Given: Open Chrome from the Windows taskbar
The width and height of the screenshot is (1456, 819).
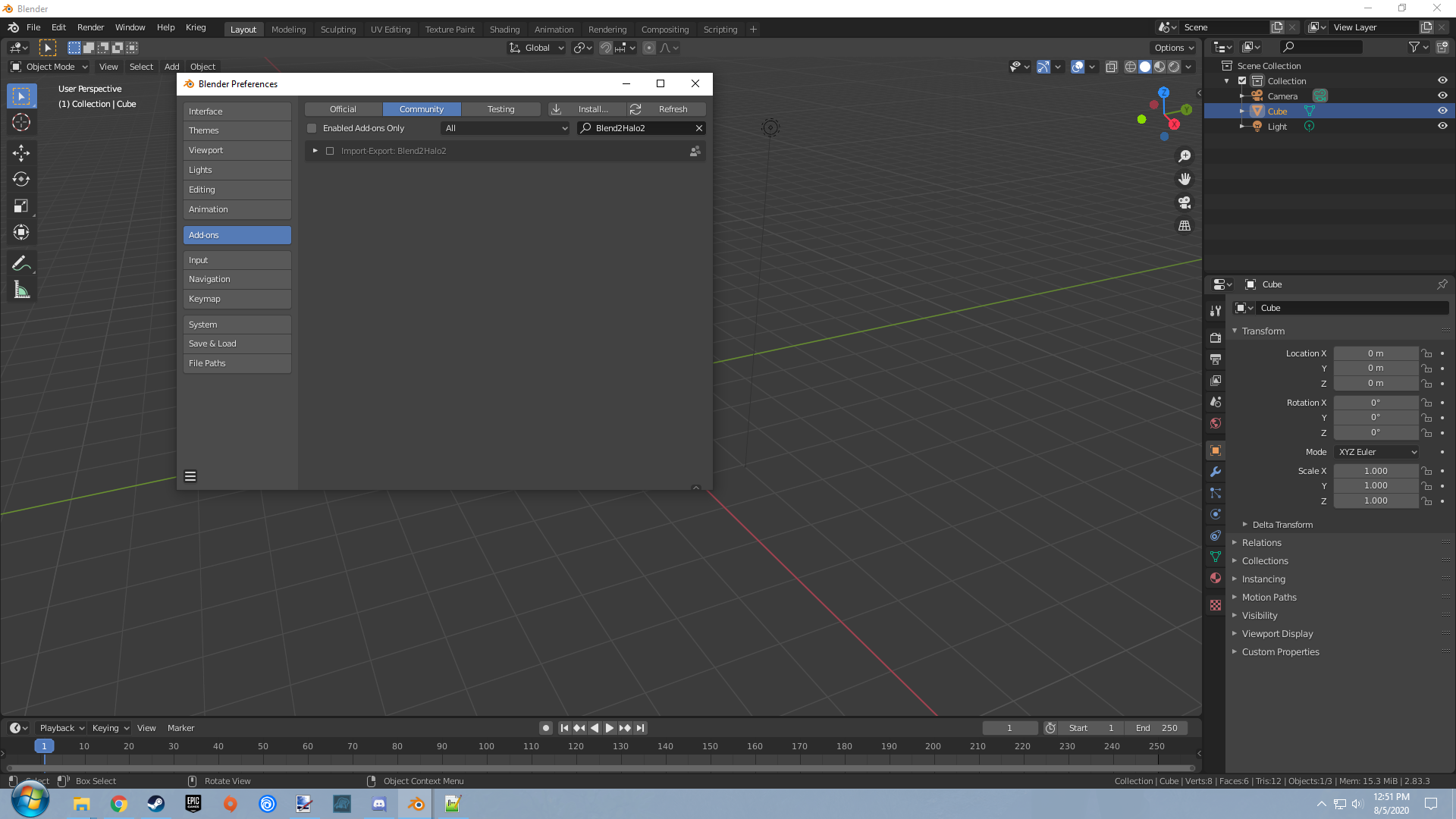Looking at the screenshot, I should click(x=118, y=804).
